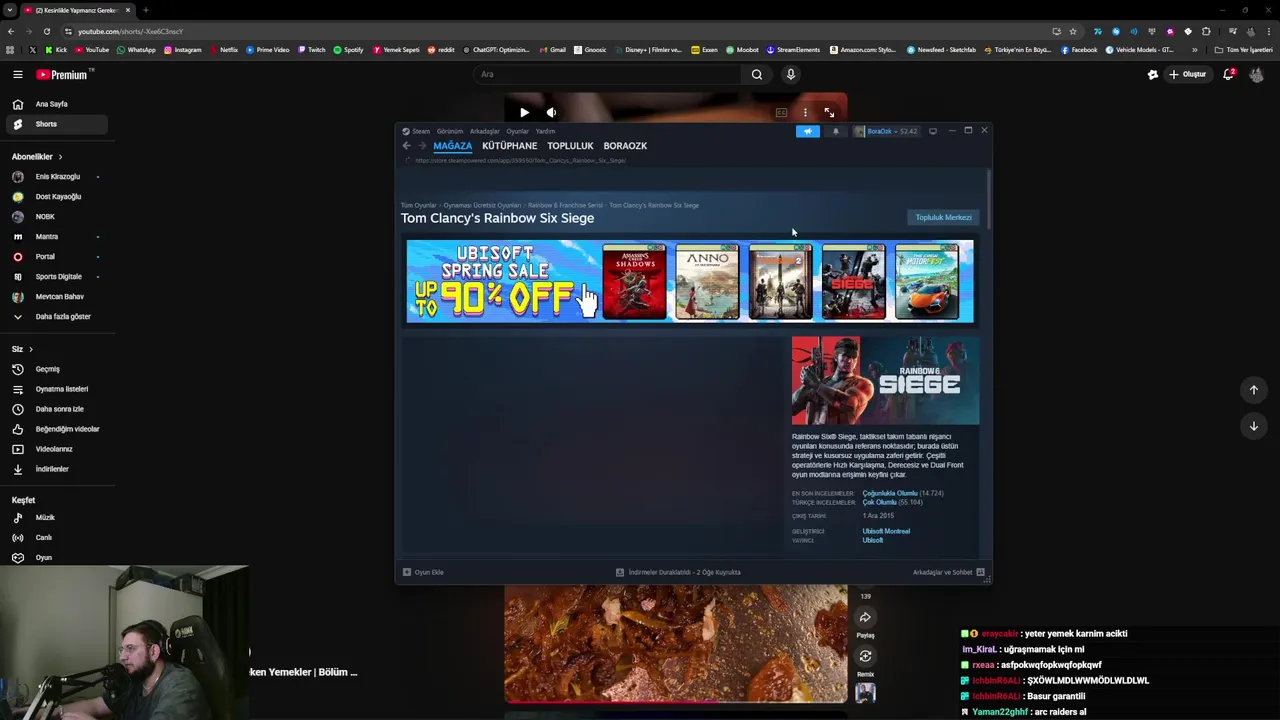1280x720 pixels.
Task: Switch to the KÜTÜPHANE tab
Action: [510, 146]
